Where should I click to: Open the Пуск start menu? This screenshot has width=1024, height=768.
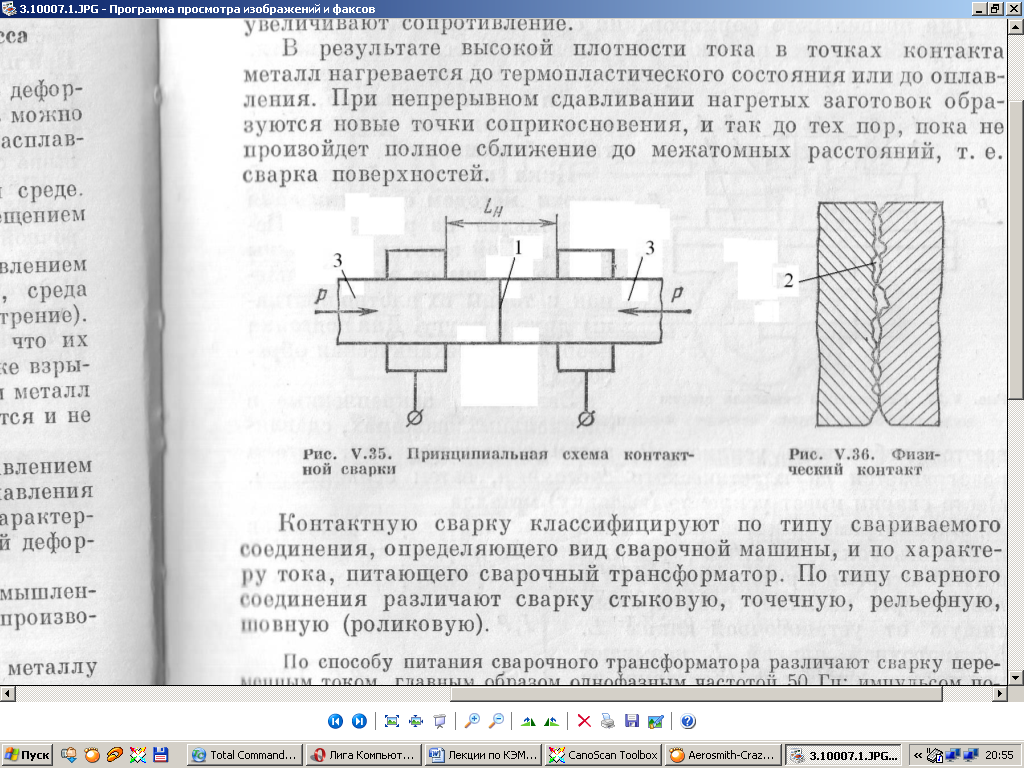(27, 755)
